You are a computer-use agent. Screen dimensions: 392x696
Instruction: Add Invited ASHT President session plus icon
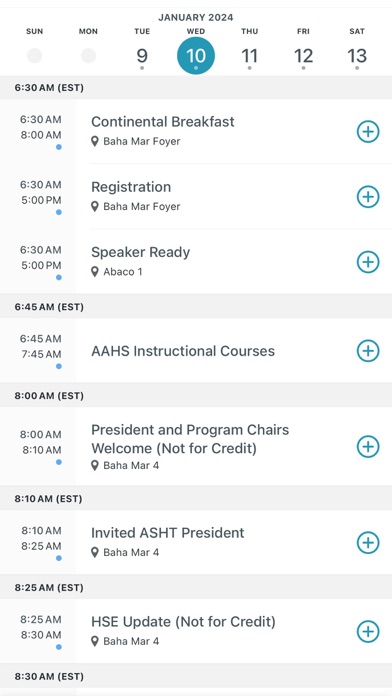368,542
